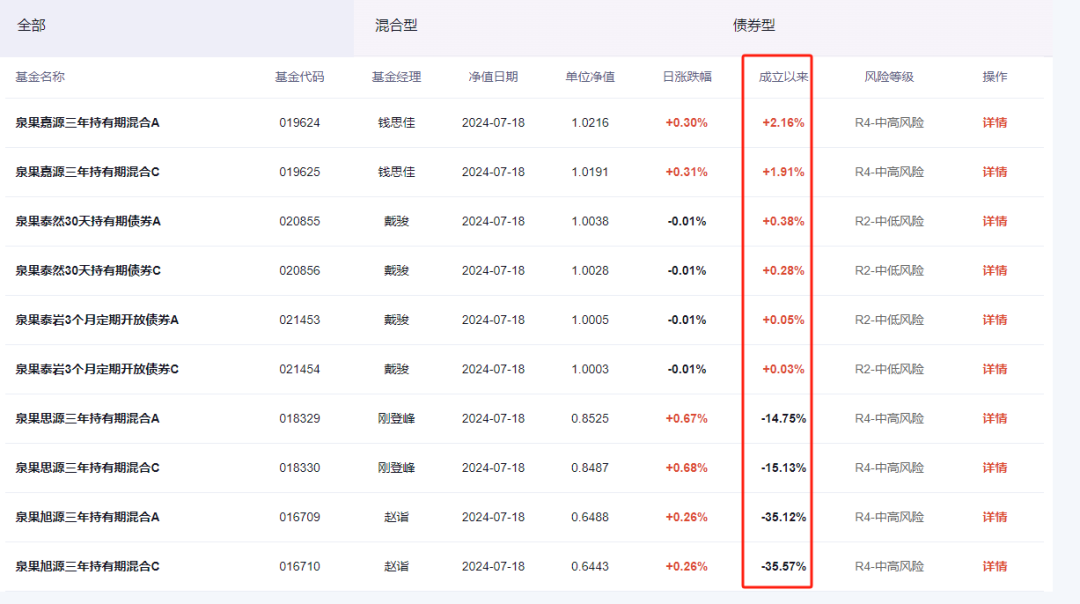Click the 基金代码 column header
The image size is (1080, 604).
(x=300, y=76)
